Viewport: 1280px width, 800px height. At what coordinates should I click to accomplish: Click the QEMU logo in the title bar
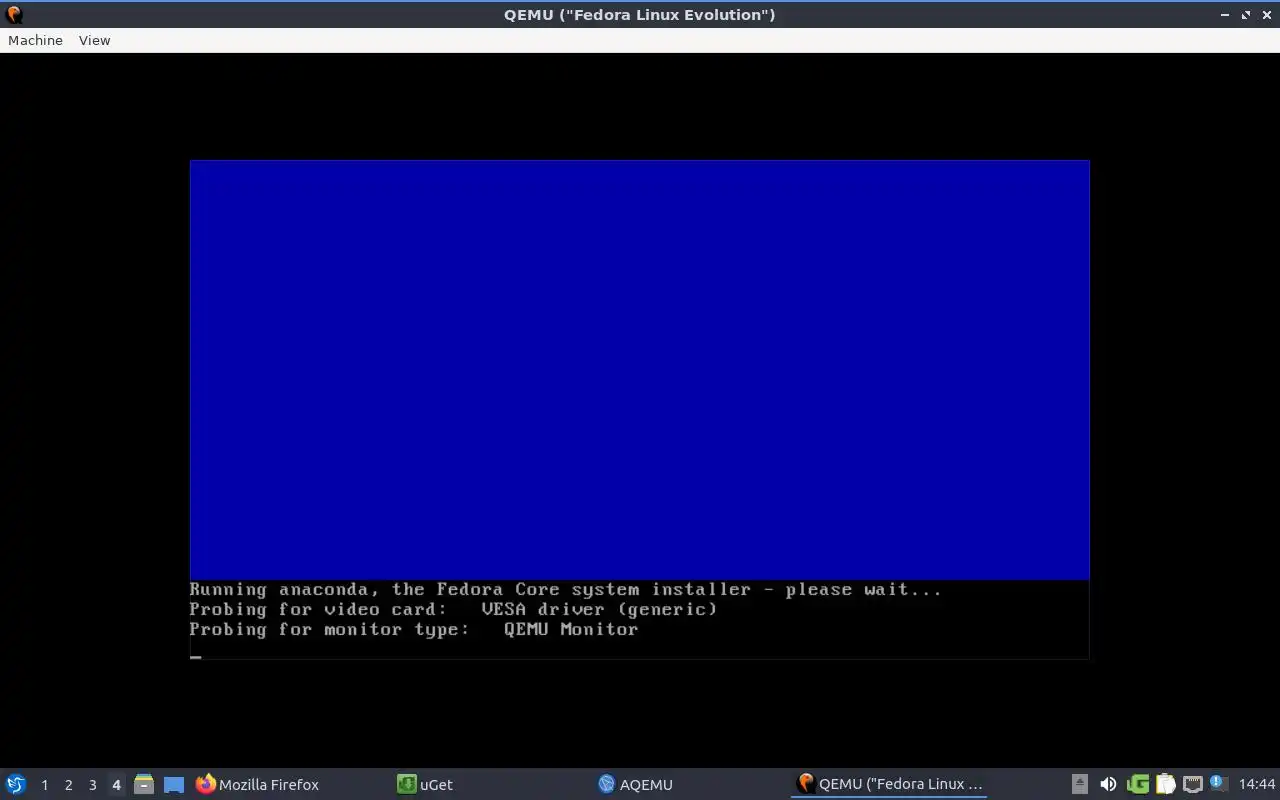(14, 14)
